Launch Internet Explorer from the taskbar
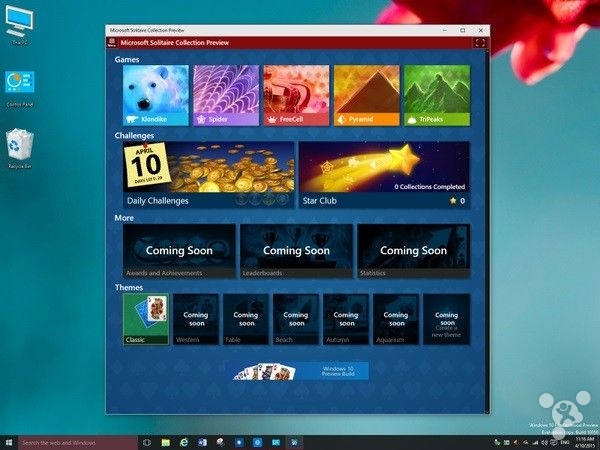The image size is (600, 450). coord(184,443)
